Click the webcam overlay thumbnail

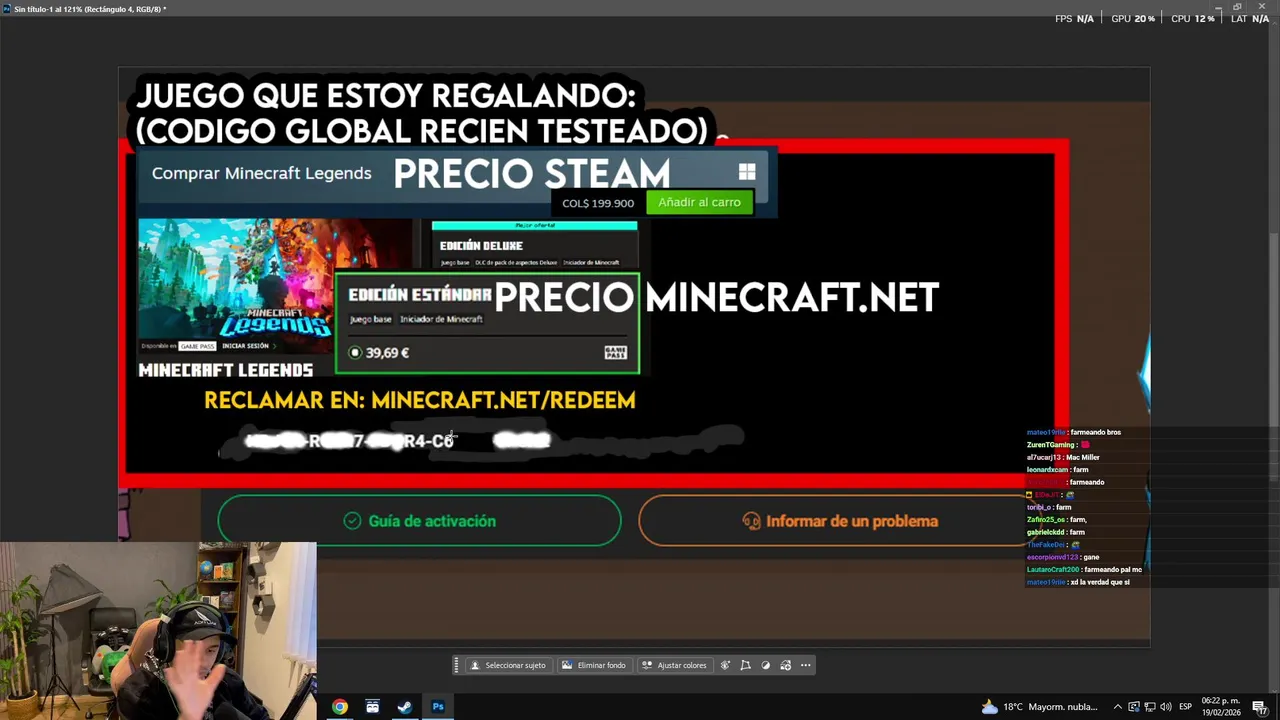click(158, 631)
